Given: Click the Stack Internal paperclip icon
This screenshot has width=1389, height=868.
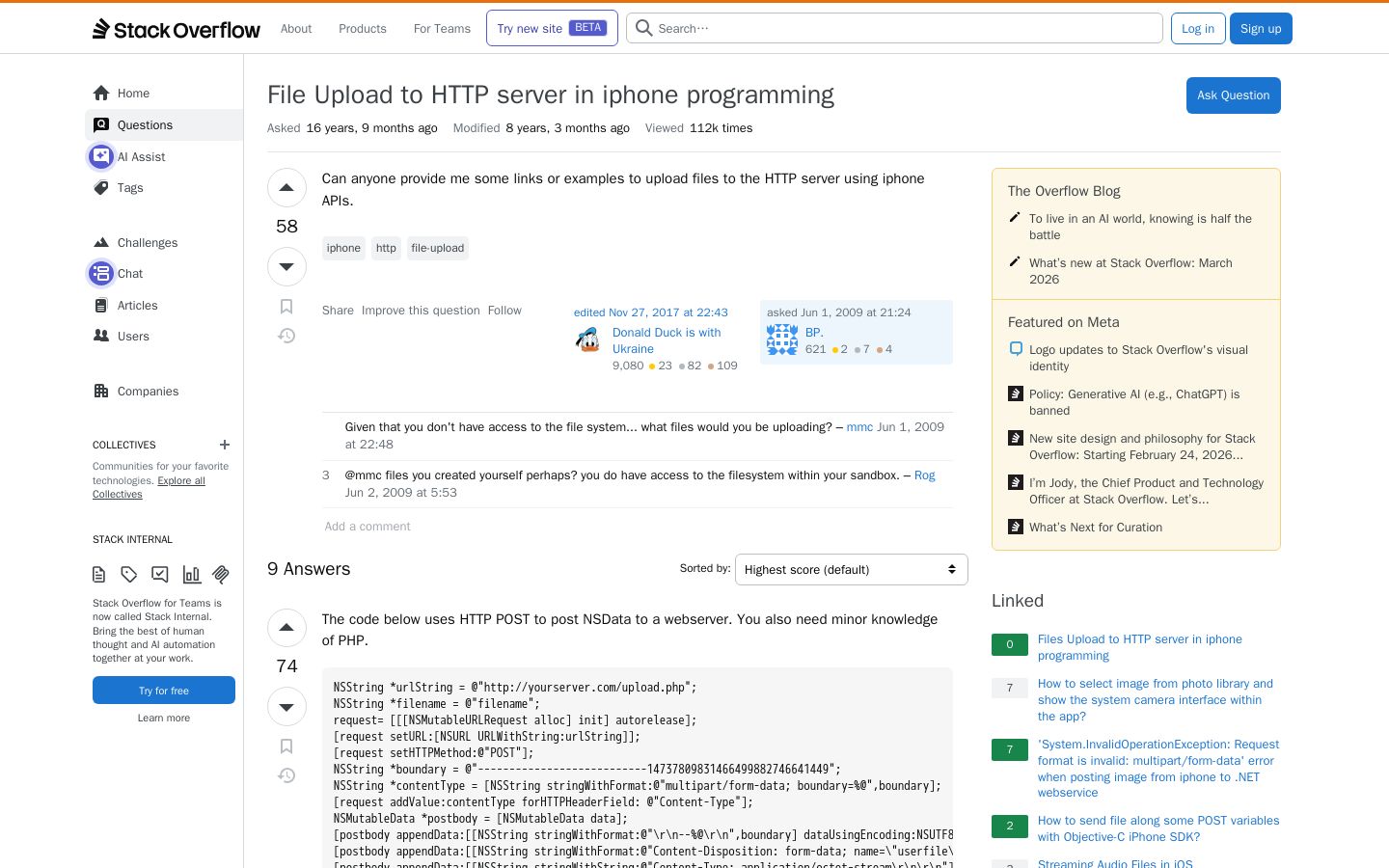Looking at the screenshot, I should click(221, 575).
